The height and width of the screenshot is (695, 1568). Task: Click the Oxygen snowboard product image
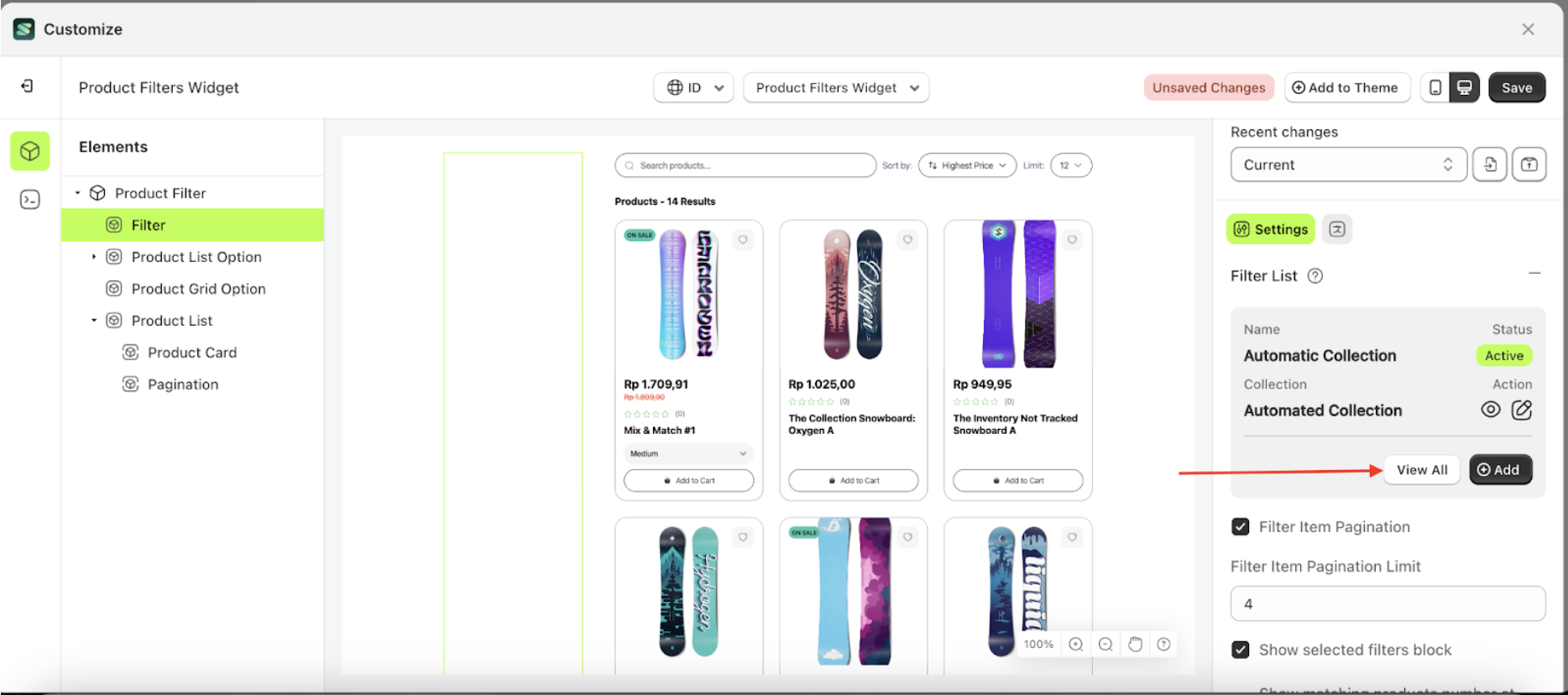coord(853,294)
